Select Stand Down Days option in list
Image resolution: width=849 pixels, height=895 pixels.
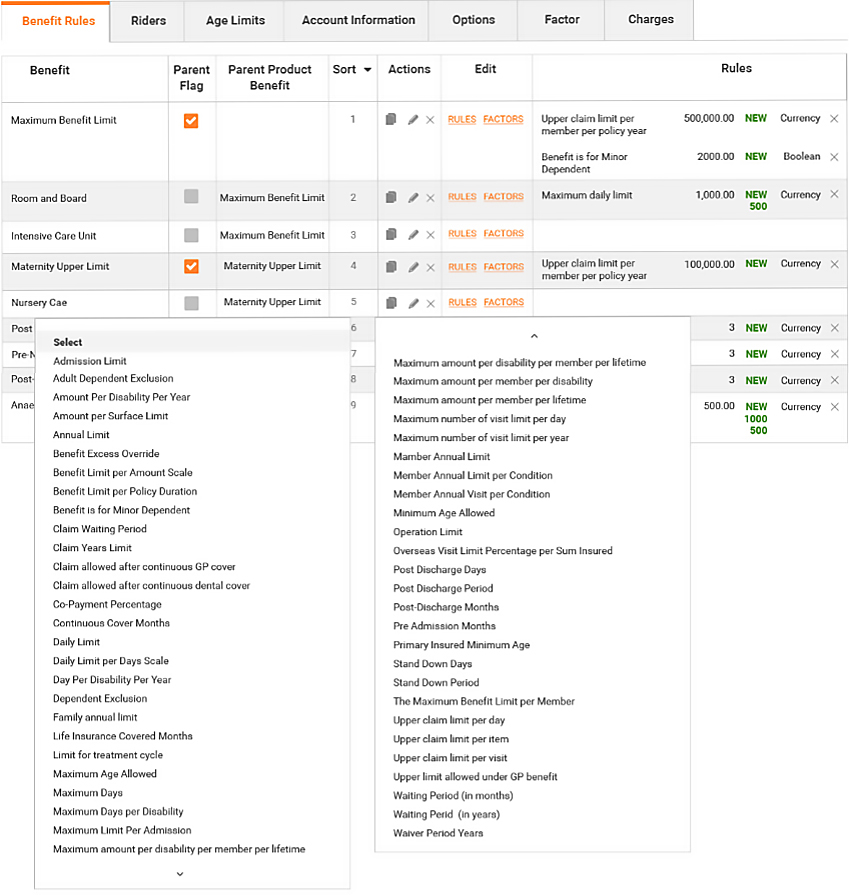point(432,664)
